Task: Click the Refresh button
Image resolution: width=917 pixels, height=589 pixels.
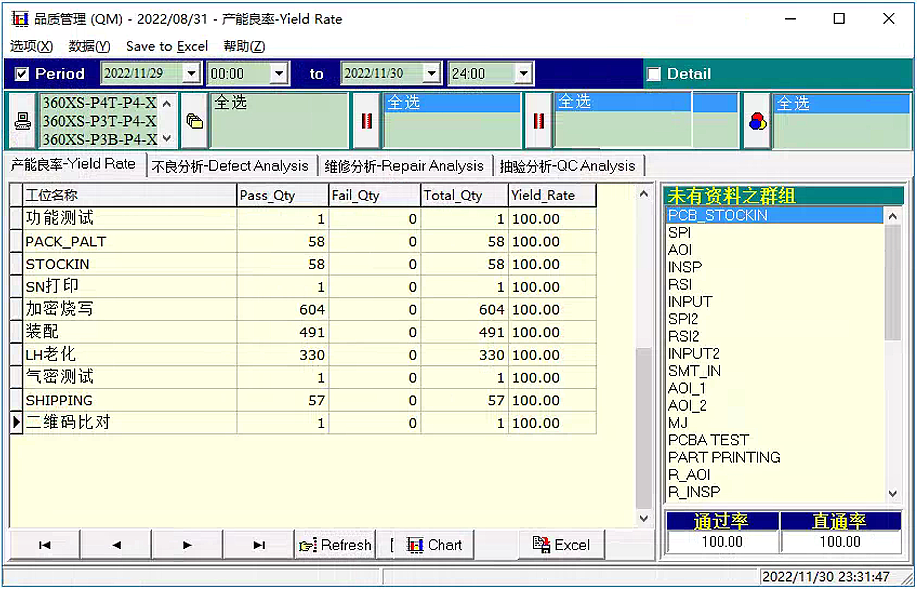Action: coord(335,545)
